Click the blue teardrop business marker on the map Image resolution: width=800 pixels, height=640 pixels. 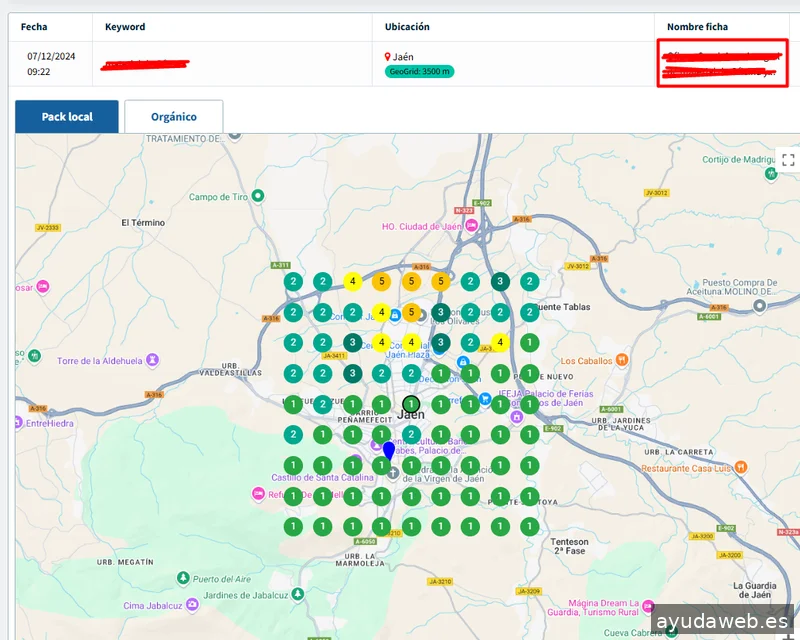tap(389, 450)
